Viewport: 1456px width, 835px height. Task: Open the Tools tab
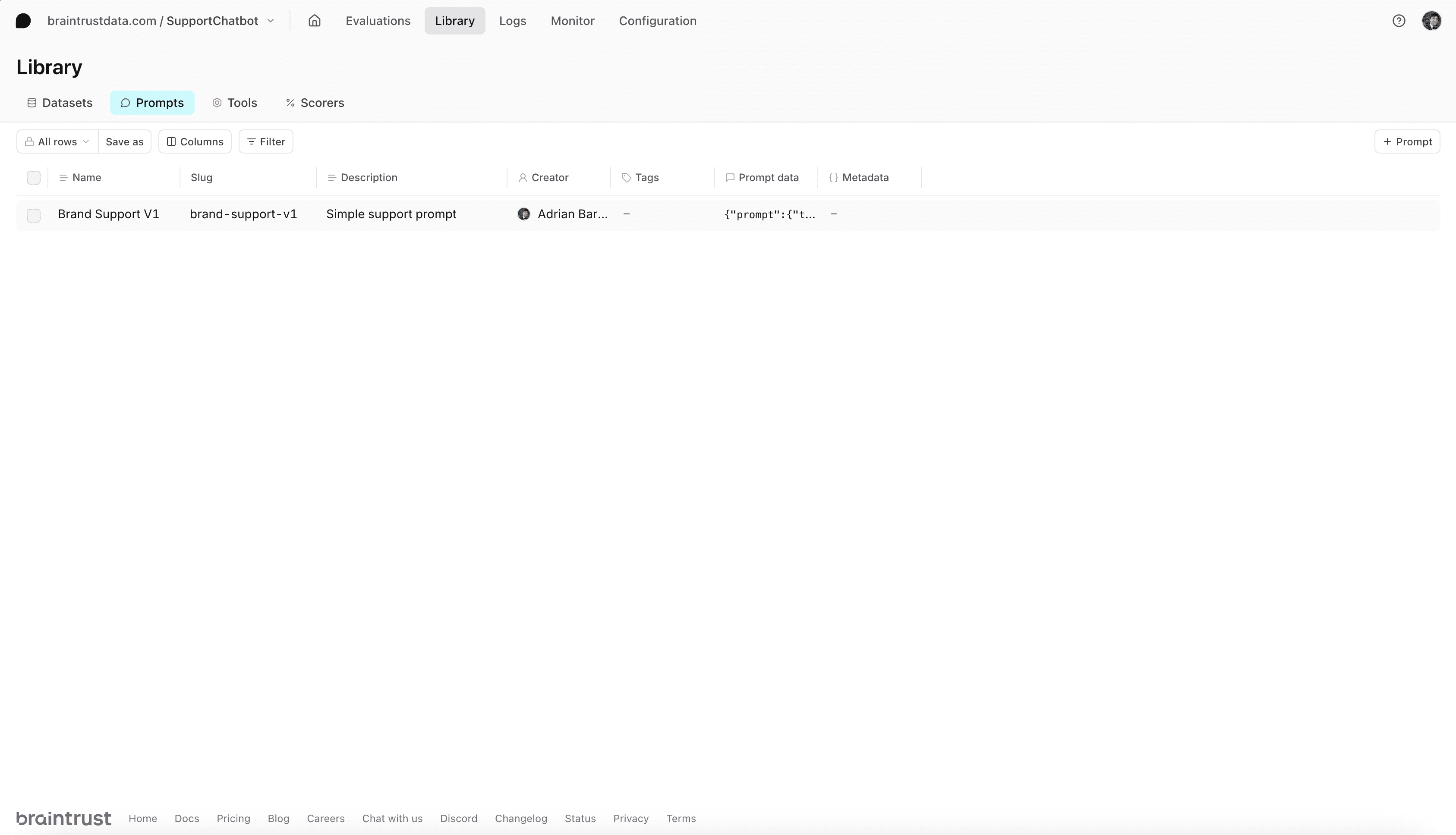tap(235, 103)
